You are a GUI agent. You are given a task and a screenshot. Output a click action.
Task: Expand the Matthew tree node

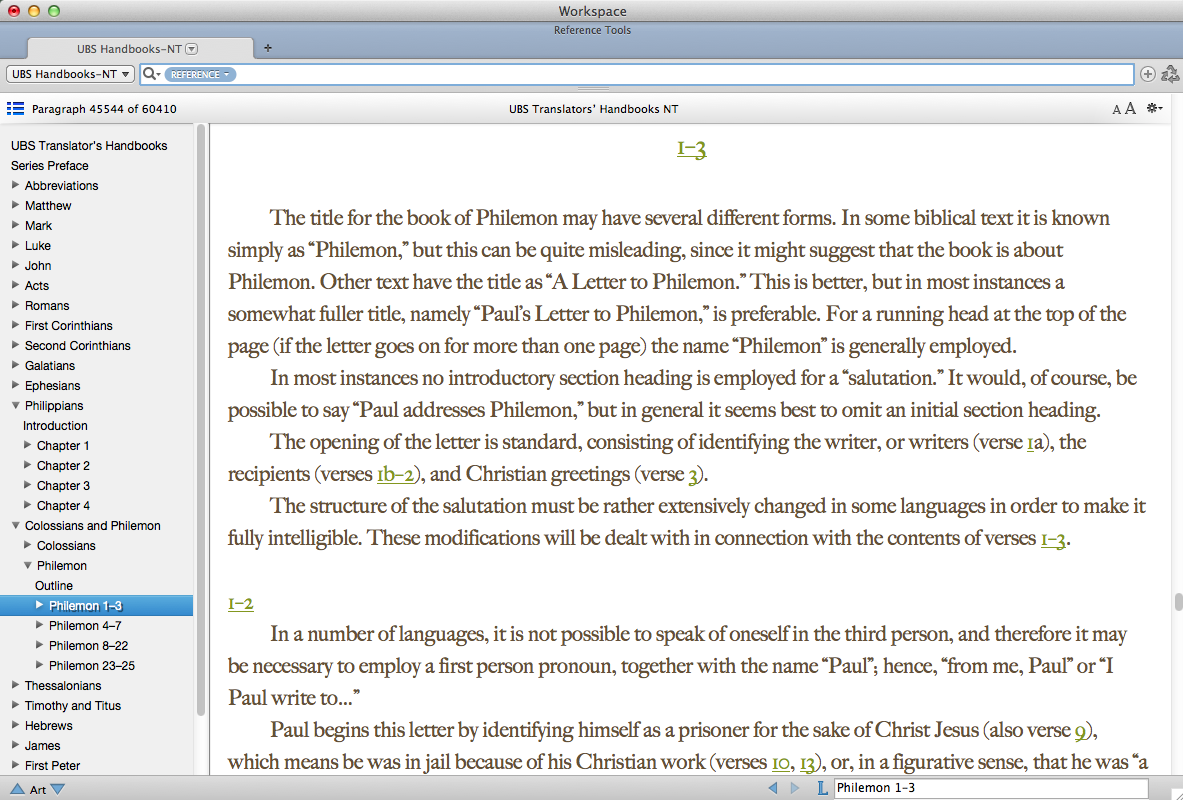15,205
